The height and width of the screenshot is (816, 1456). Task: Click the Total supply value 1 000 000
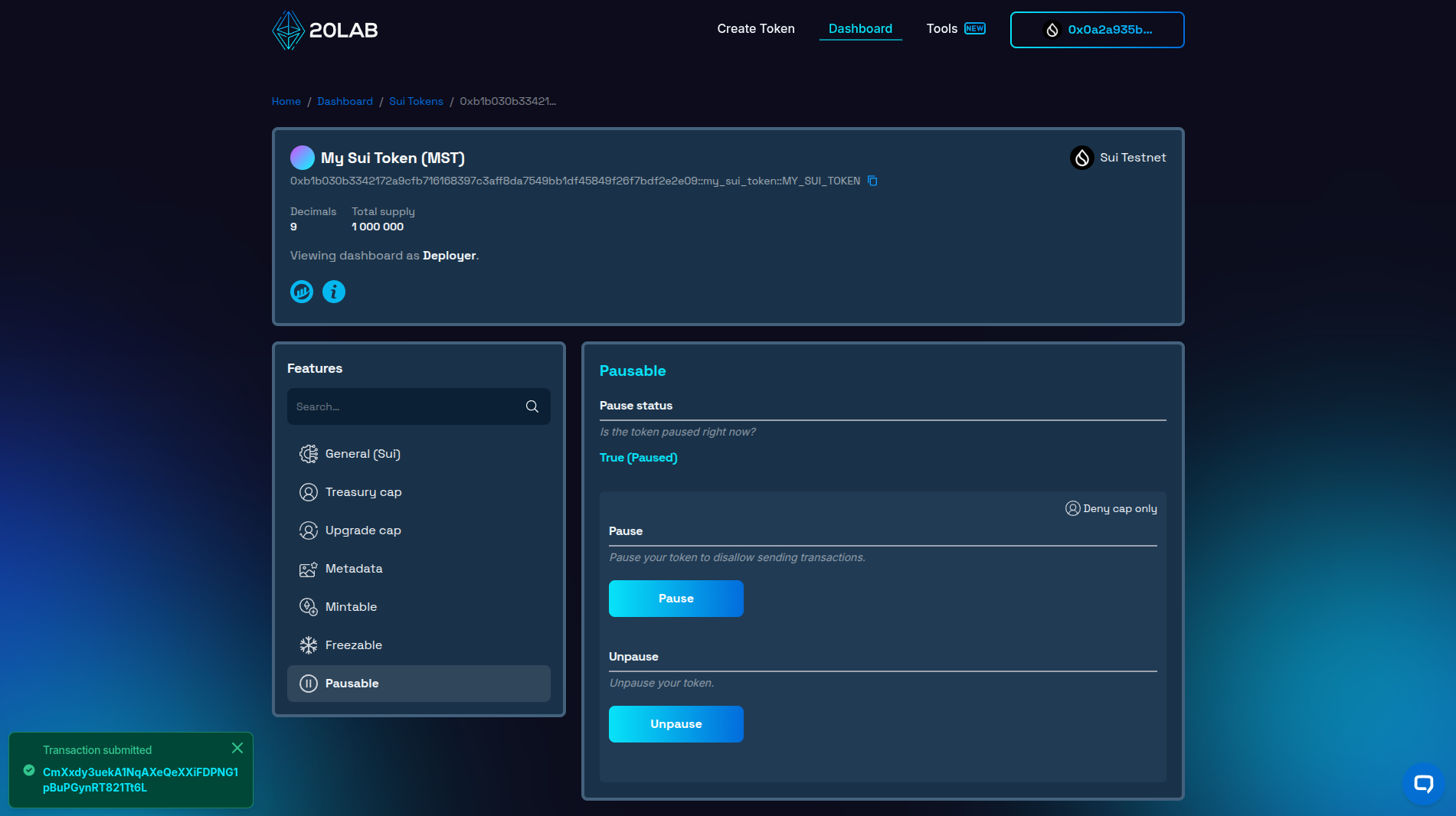point(378,227)
